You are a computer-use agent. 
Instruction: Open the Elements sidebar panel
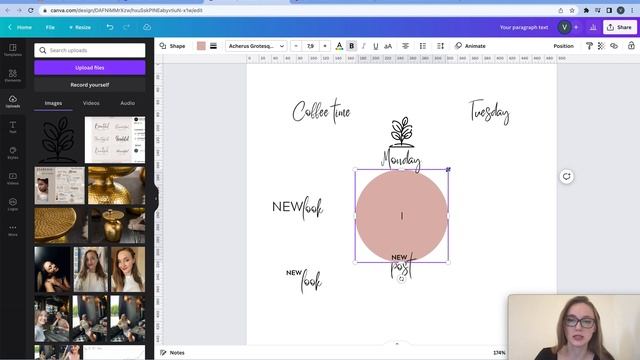pos(13,76)
